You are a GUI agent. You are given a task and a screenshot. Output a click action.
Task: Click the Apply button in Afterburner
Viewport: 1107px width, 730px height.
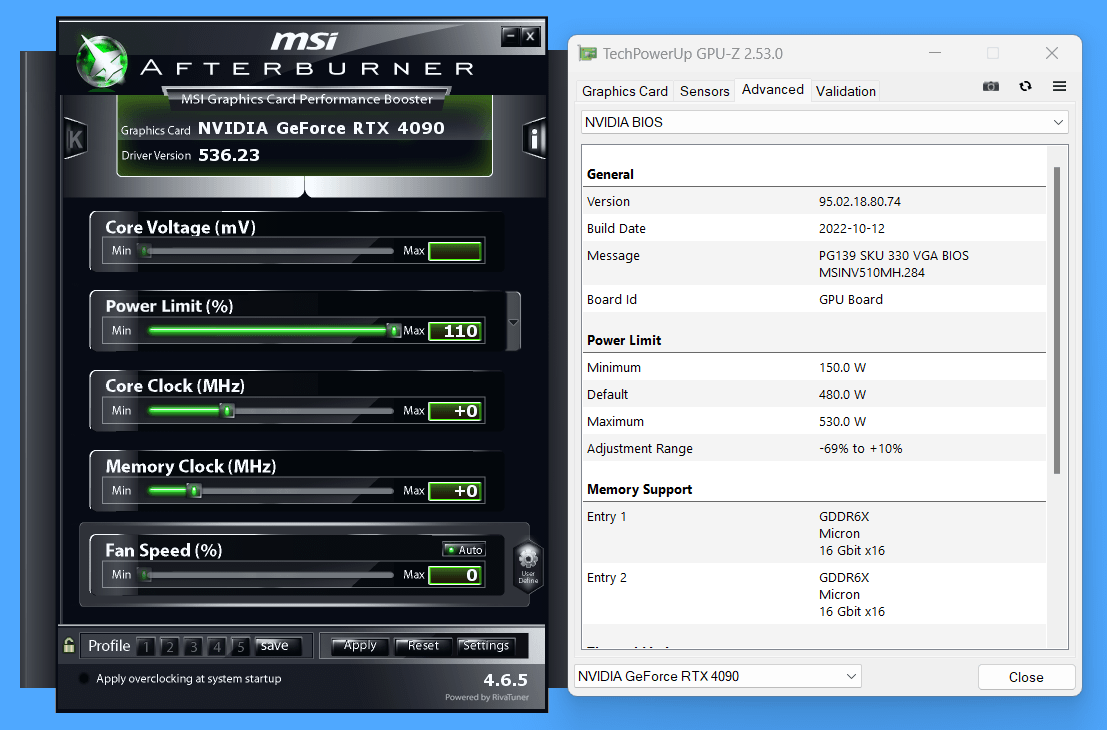pos(360,645)
